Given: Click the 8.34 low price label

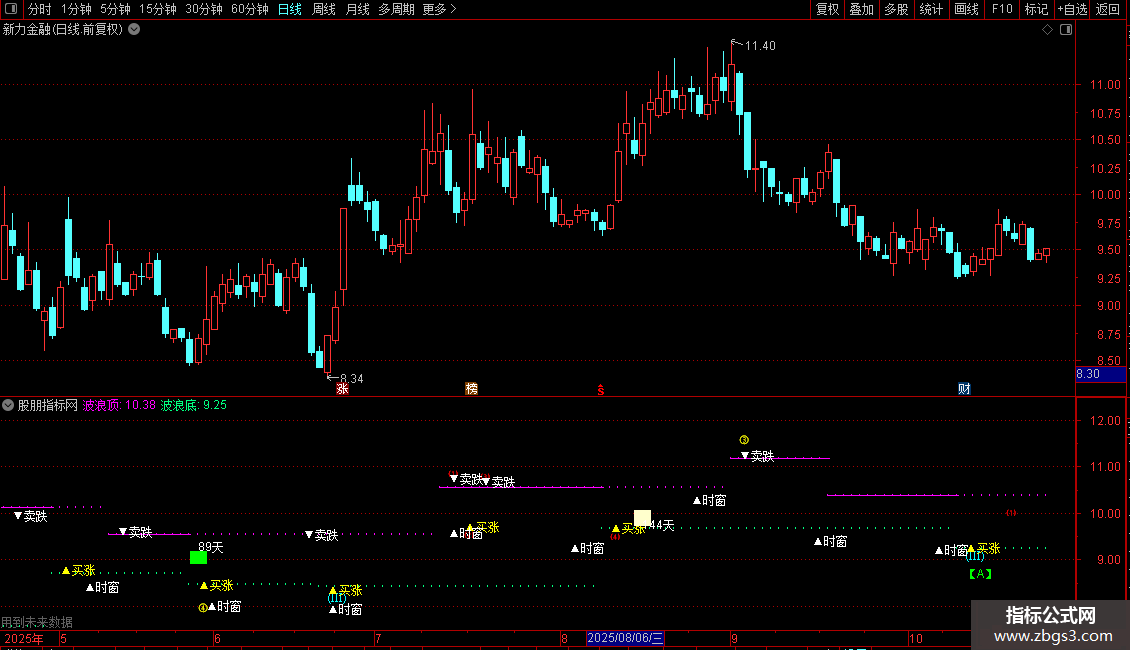Looking at the screenshot, I should [352, 378].
